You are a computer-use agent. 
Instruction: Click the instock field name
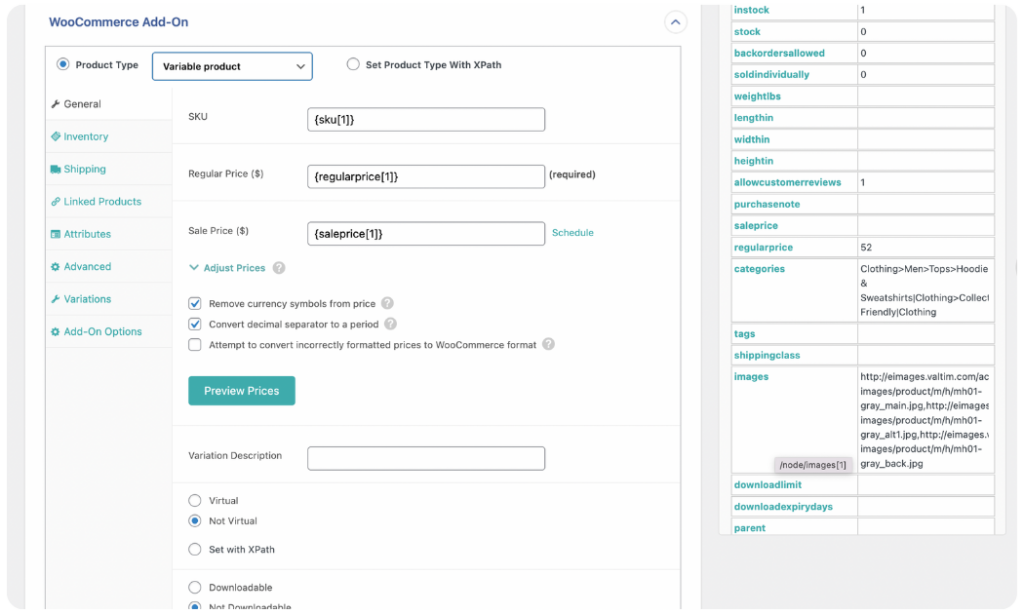[x=751, y=10]
